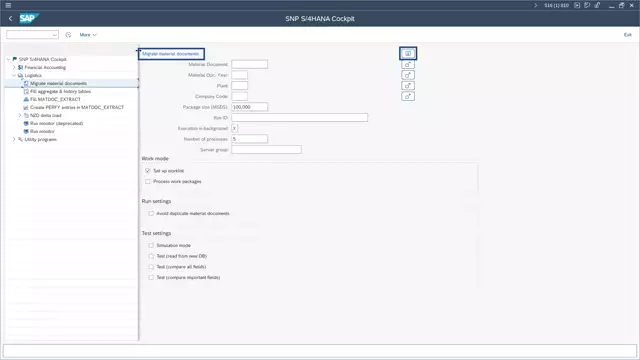
Task: Click the SAP logo
Action: click(29, 18)
